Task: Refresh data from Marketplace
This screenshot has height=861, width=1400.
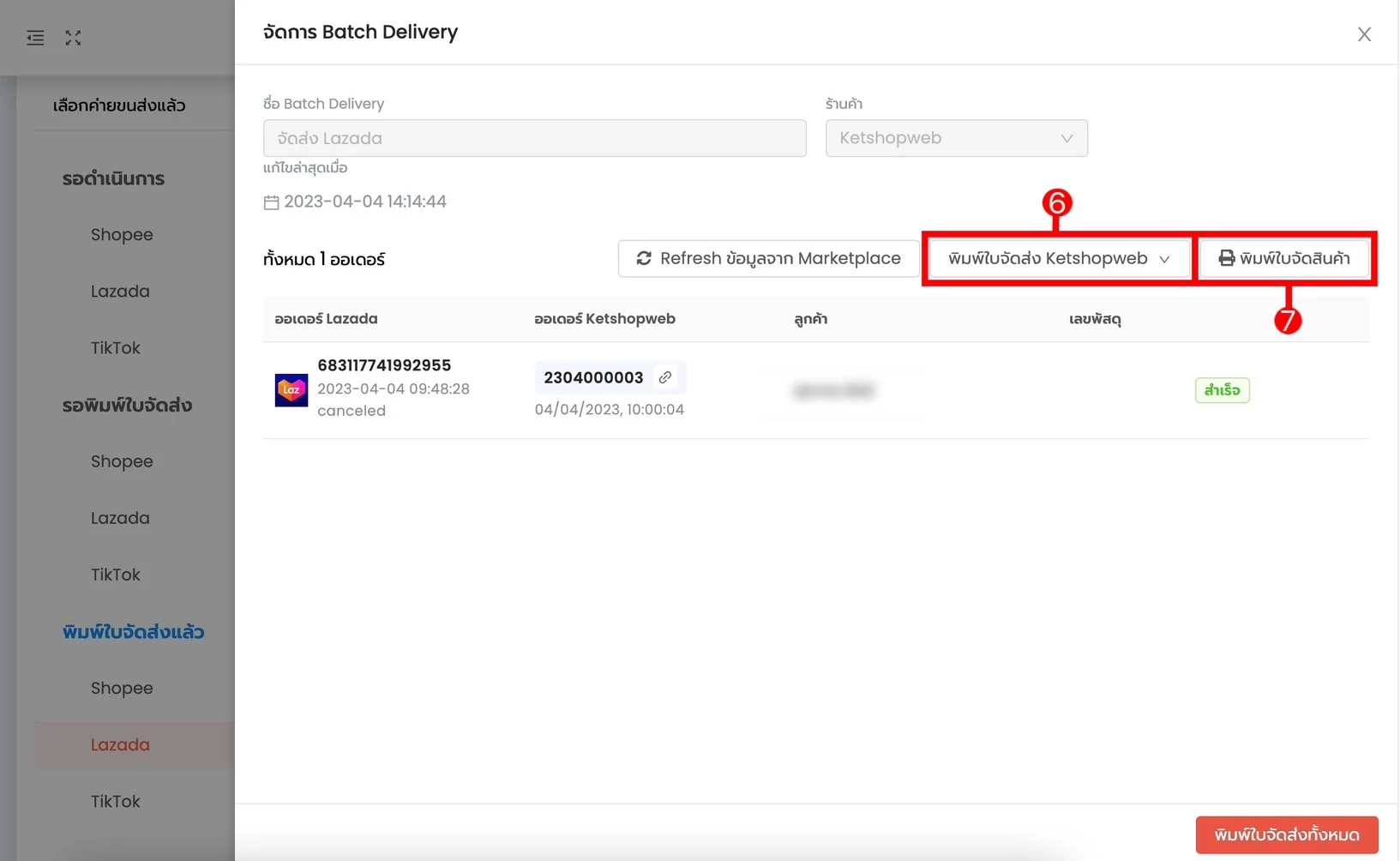Action: [768, 259]
